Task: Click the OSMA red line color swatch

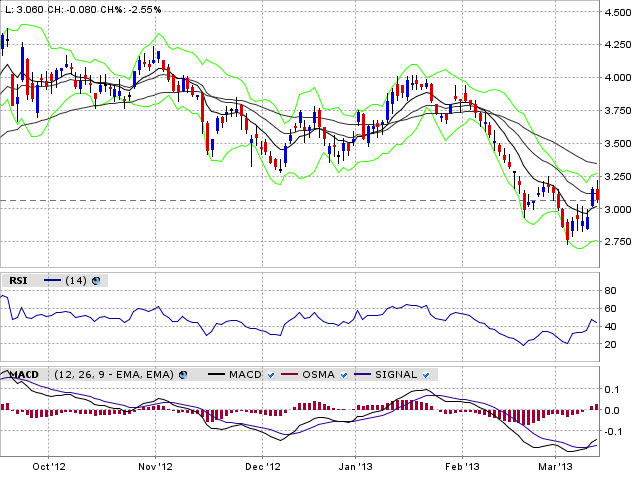Action: 290,374
